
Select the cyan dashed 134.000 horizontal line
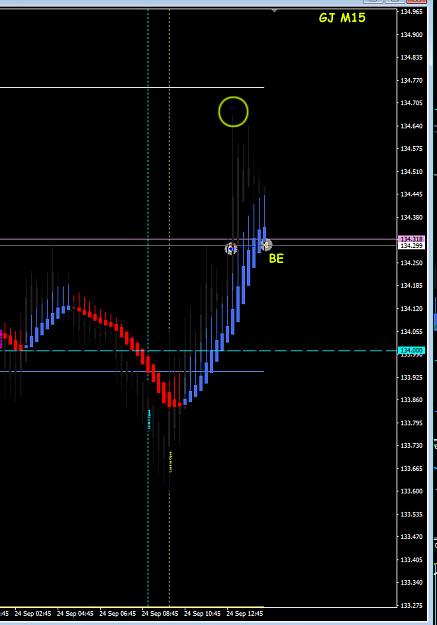point(198,351)
